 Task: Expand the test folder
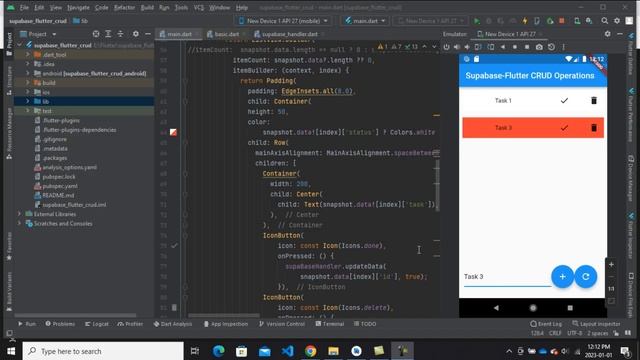[x=28, y=111]
